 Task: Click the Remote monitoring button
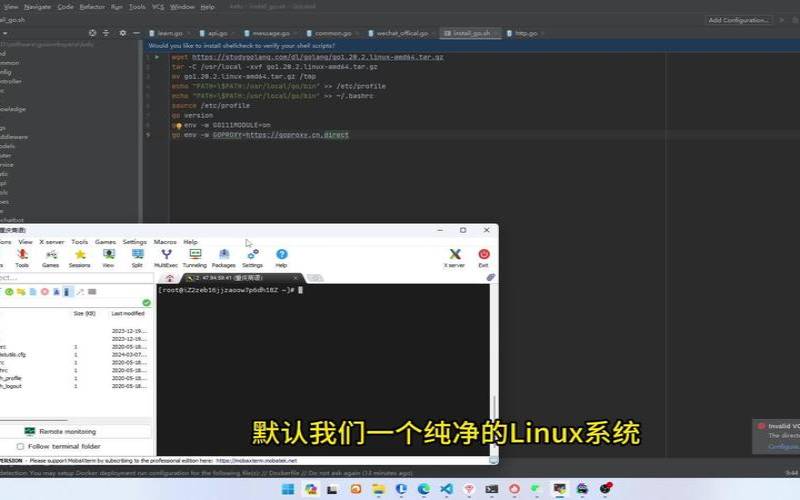pyautogui.click(x=61, y=432)
